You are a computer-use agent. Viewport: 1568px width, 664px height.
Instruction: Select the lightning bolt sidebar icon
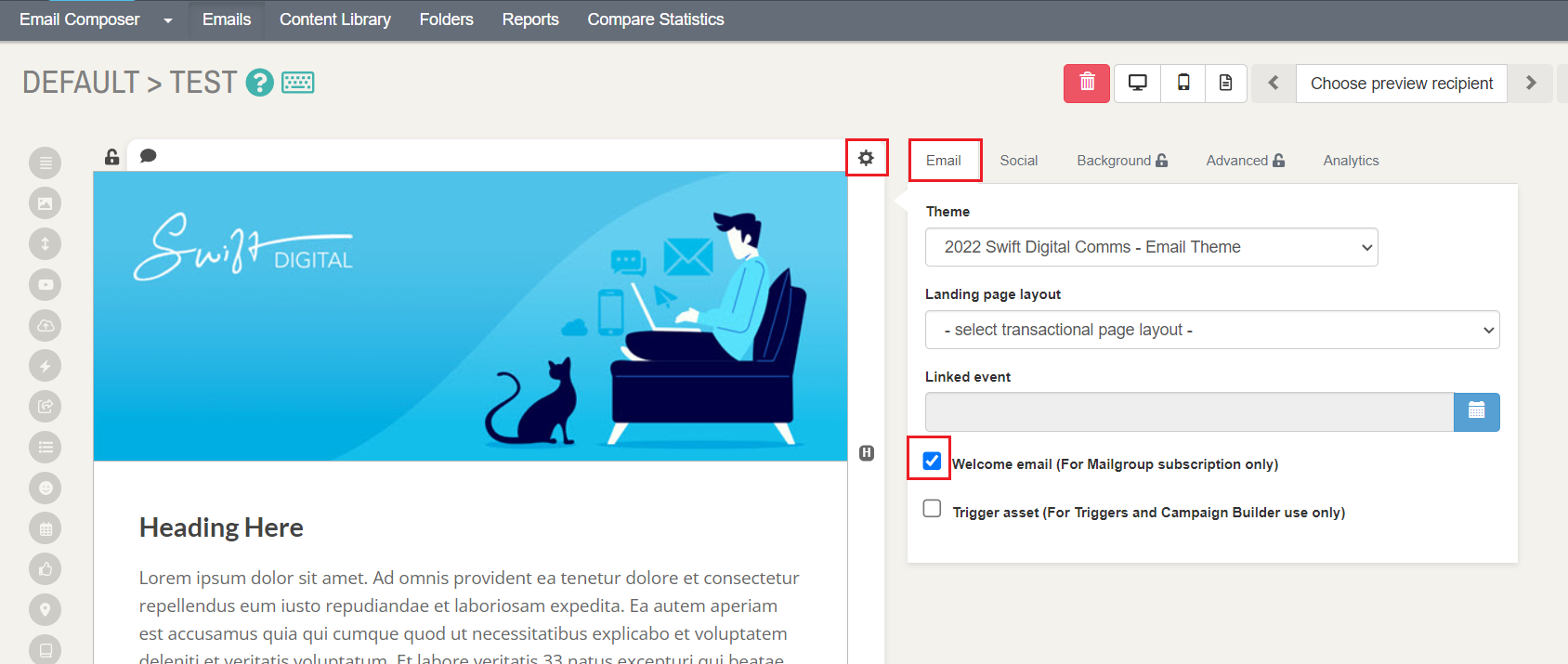tap(45, 366)
